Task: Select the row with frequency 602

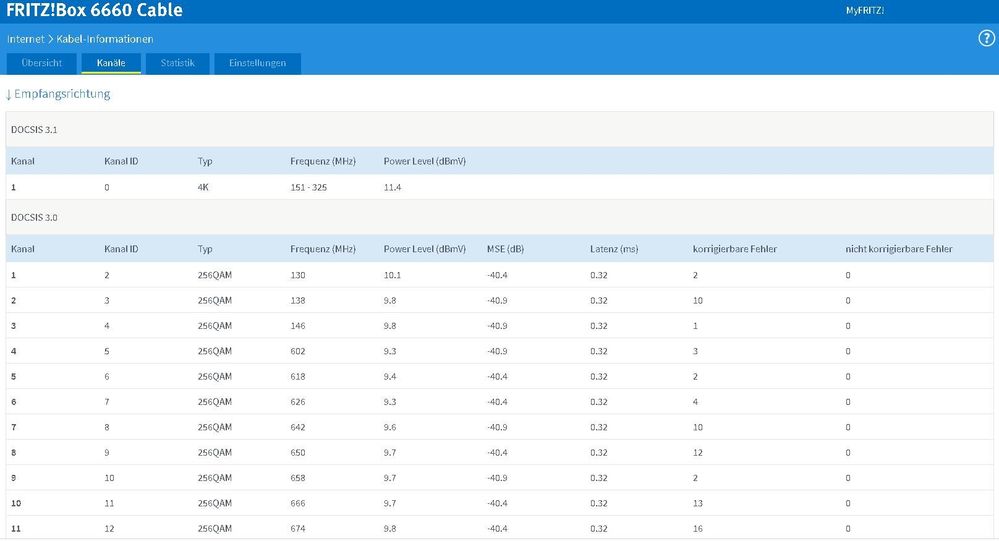Action: [x=298, y=351]
